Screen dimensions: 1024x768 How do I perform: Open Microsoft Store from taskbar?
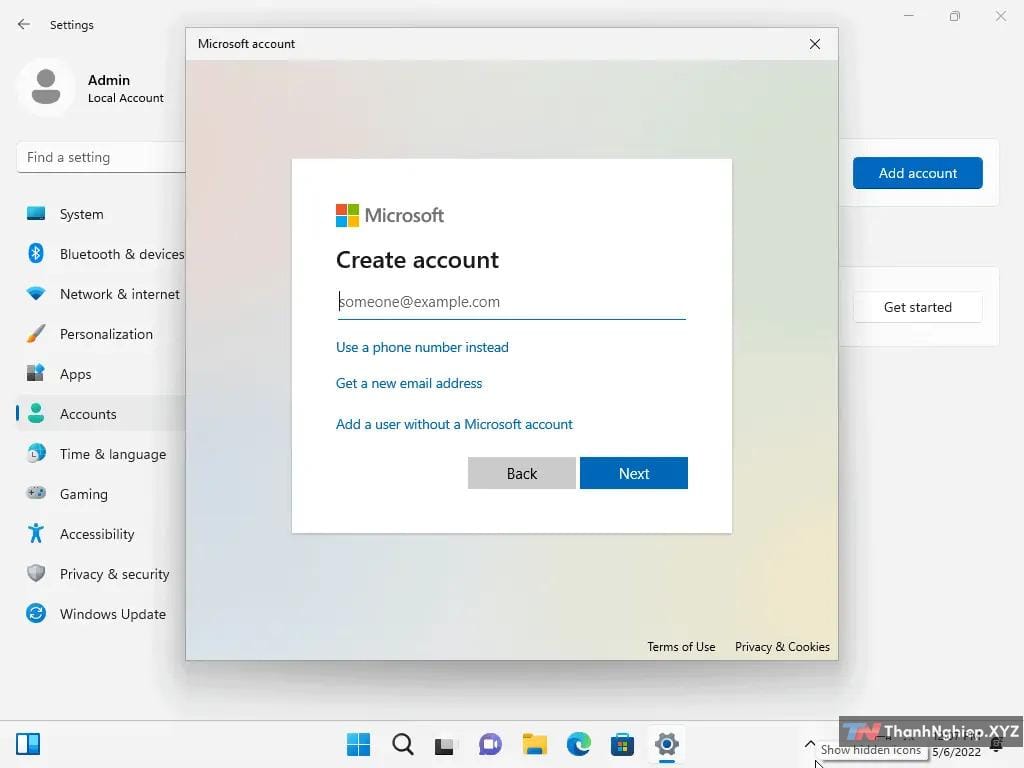[622, 744]
